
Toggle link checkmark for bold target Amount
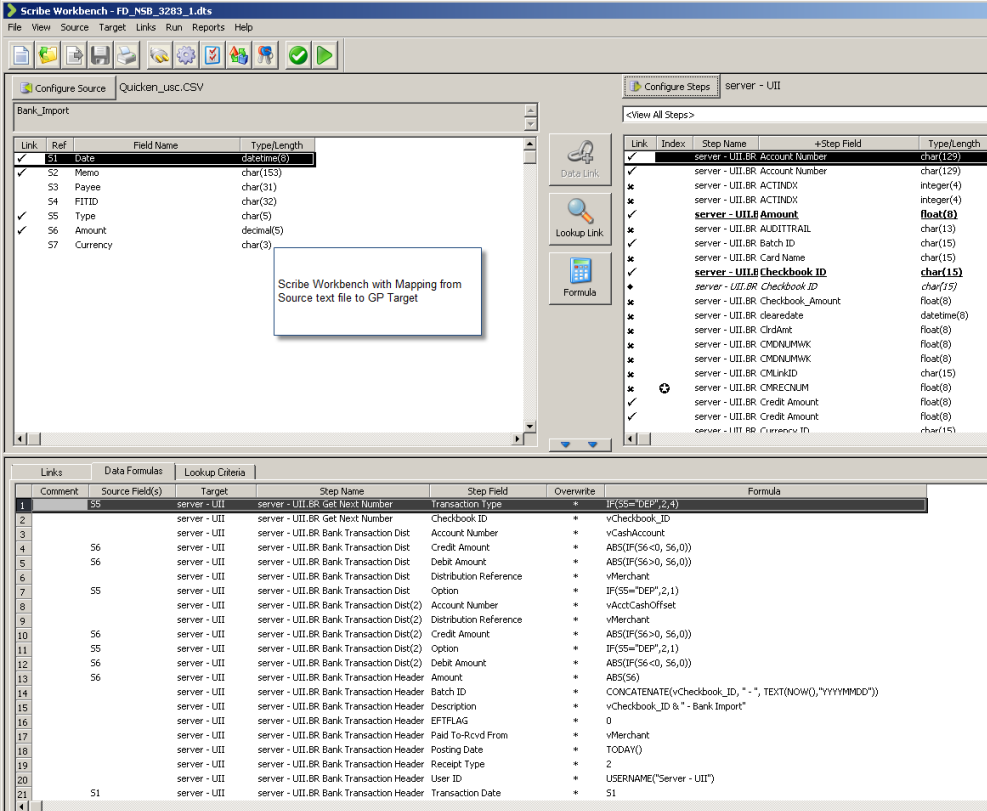click(632, 214)
